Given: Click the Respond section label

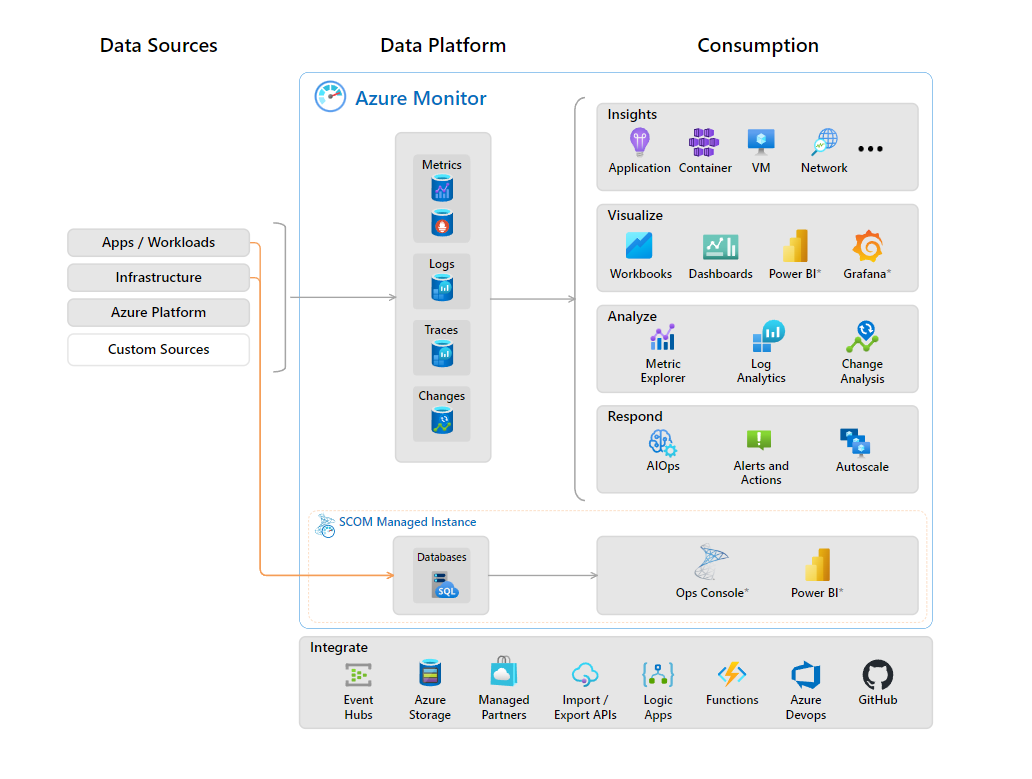Looking at the screenshot, I should [x=634, y=416].
